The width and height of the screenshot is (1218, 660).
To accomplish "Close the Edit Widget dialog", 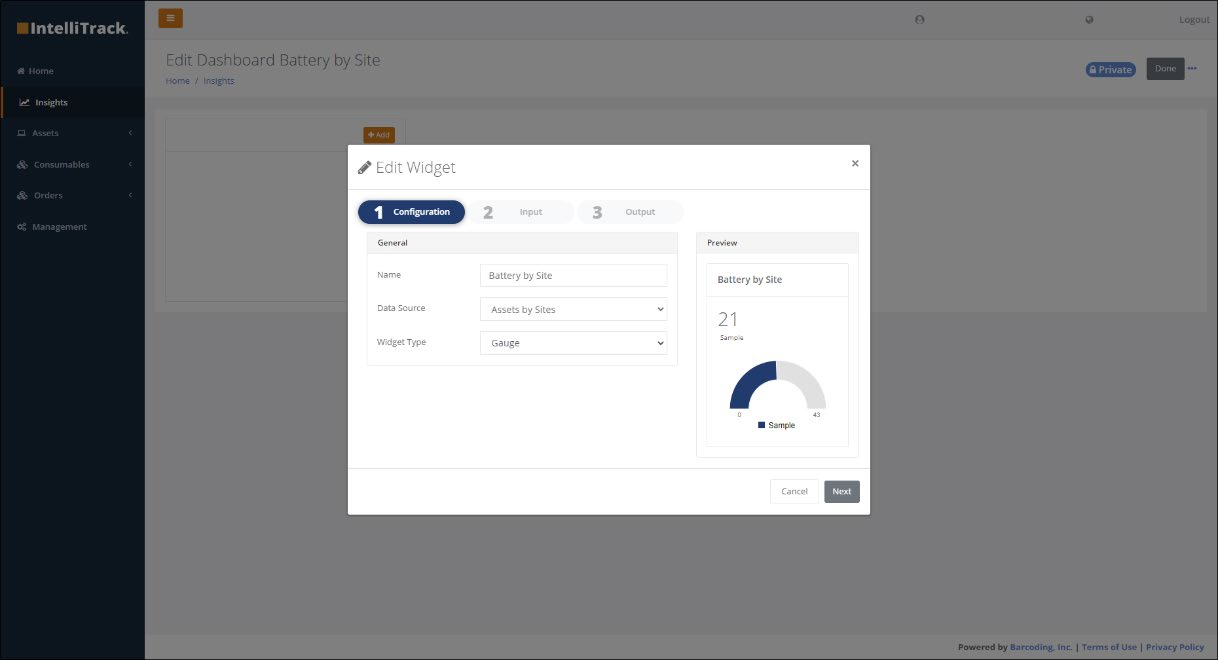I will point(855,163).
